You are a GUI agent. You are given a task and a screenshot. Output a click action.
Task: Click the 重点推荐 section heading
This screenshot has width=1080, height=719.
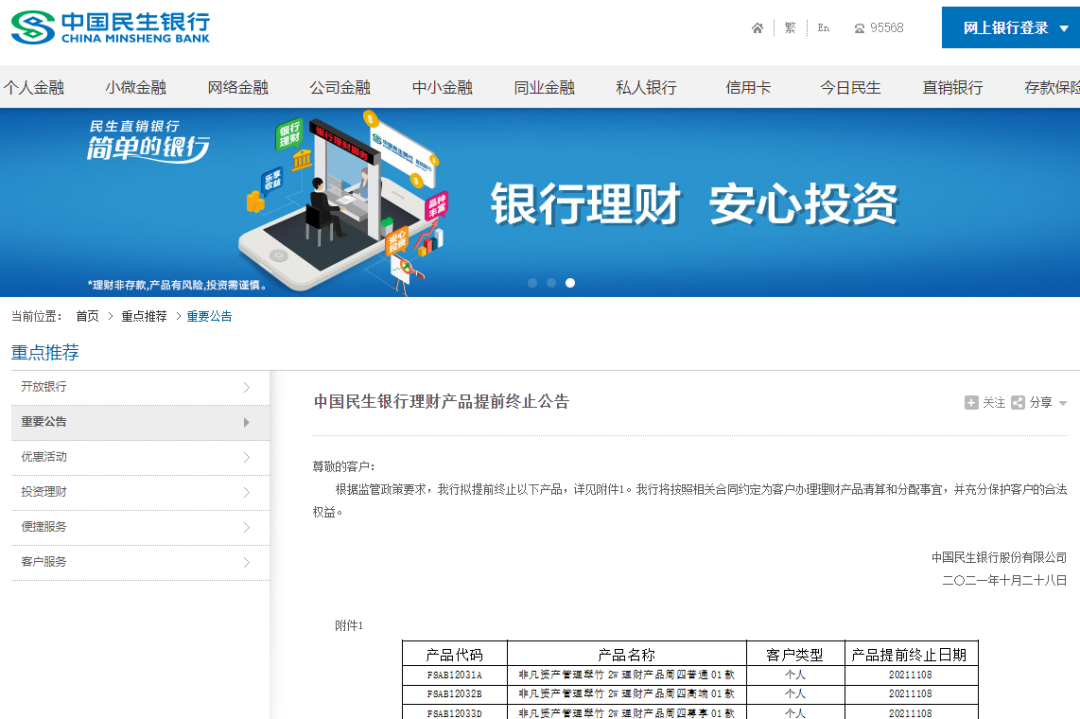coord(45,353)
